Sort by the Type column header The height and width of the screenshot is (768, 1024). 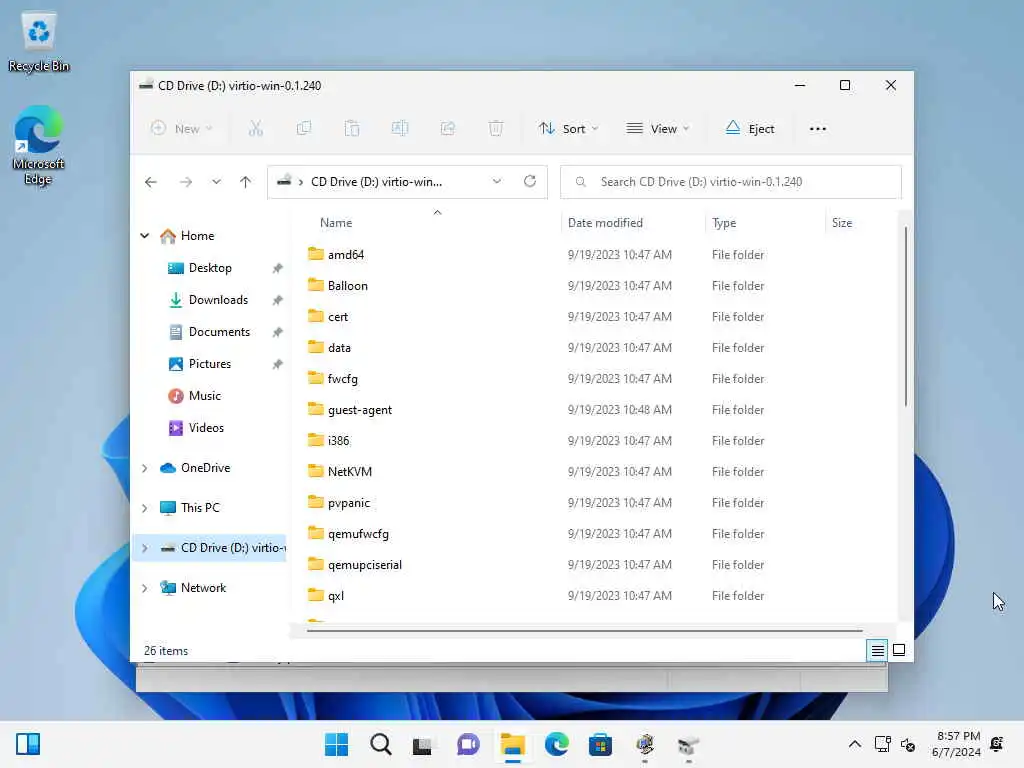724,223
